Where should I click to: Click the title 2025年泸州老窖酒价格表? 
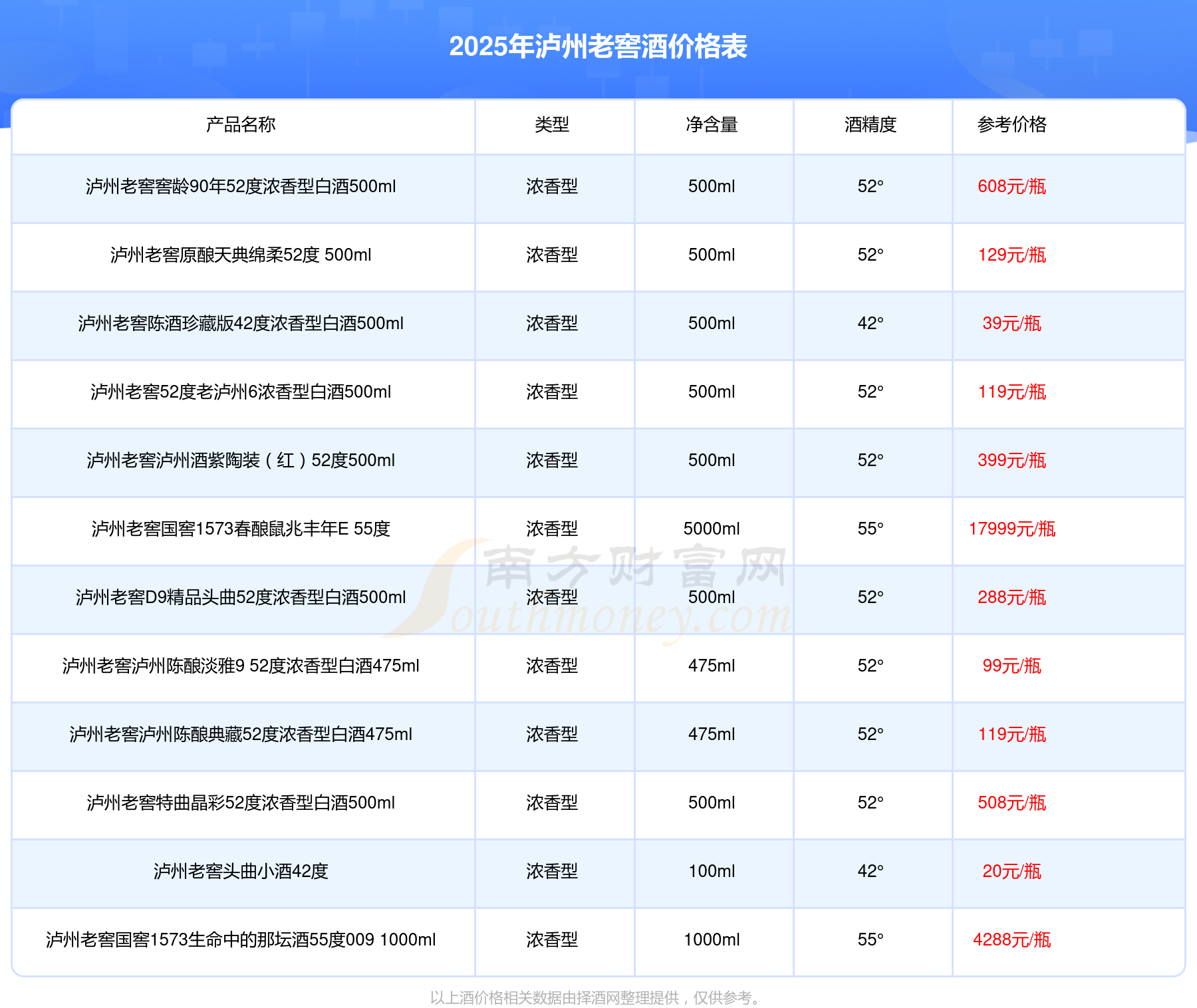(598, 47)
